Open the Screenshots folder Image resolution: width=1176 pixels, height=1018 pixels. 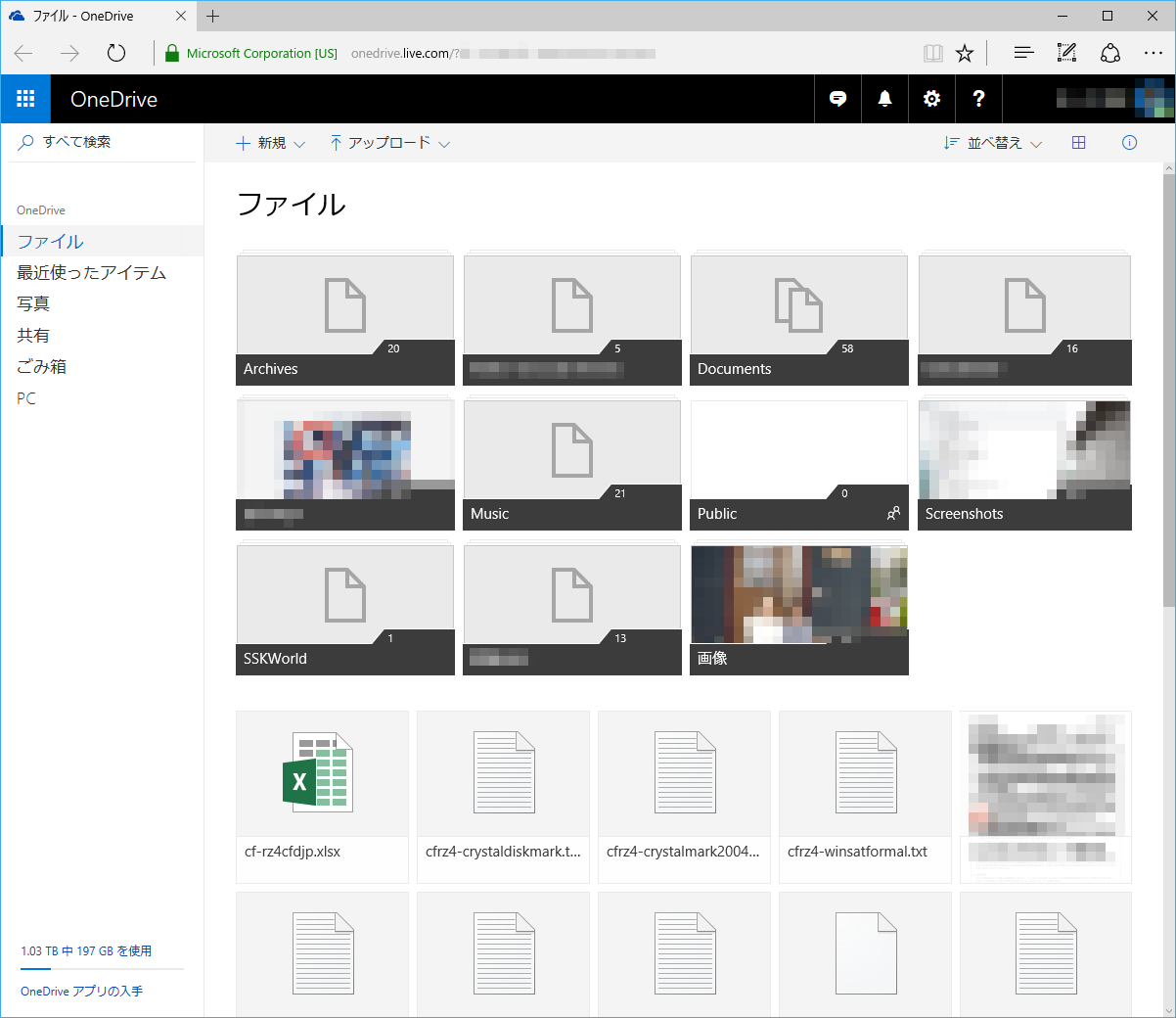click(1024, 464)
